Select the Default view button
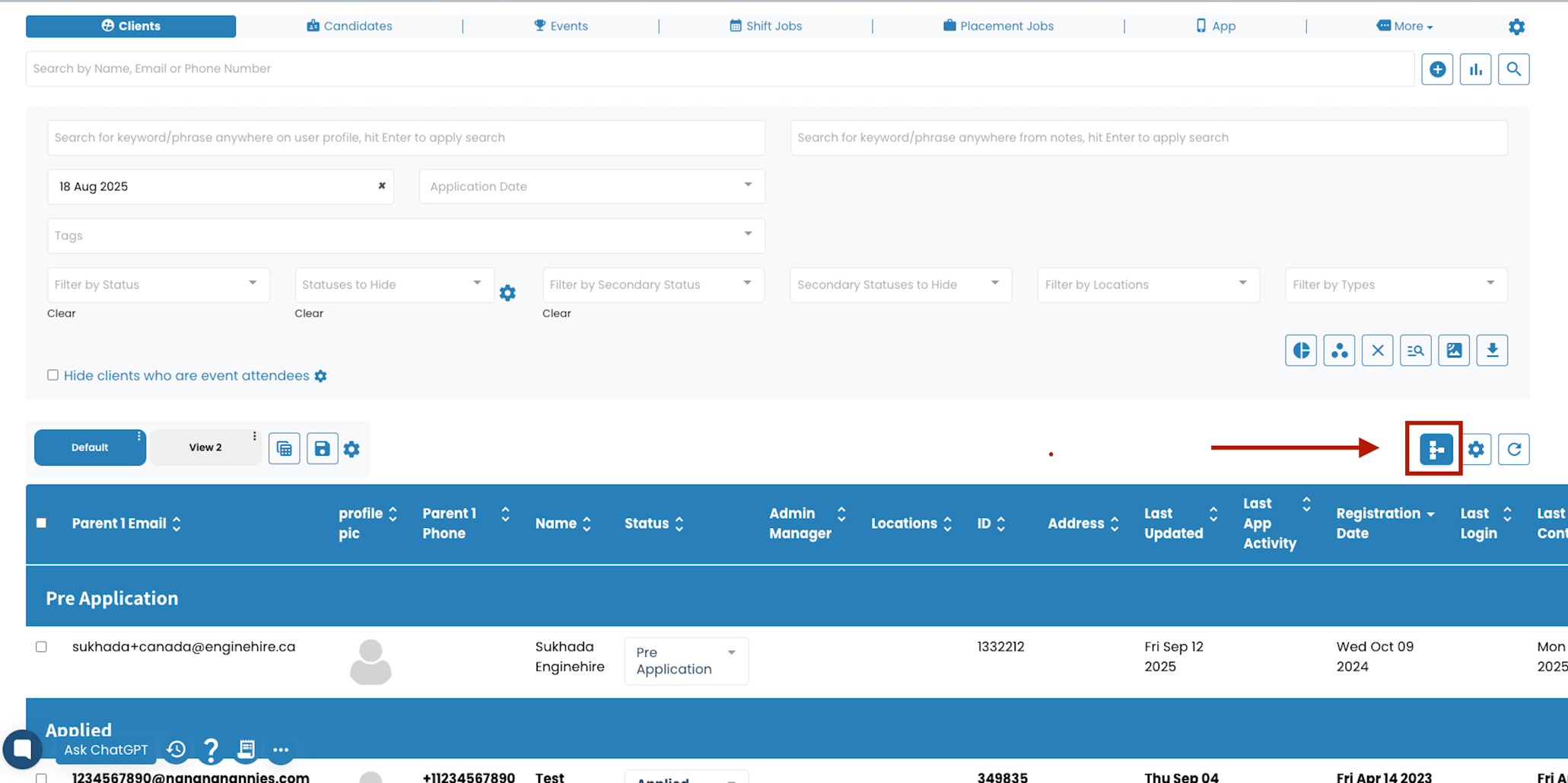This screenshot has height=783, width=1568. point(90,447)
